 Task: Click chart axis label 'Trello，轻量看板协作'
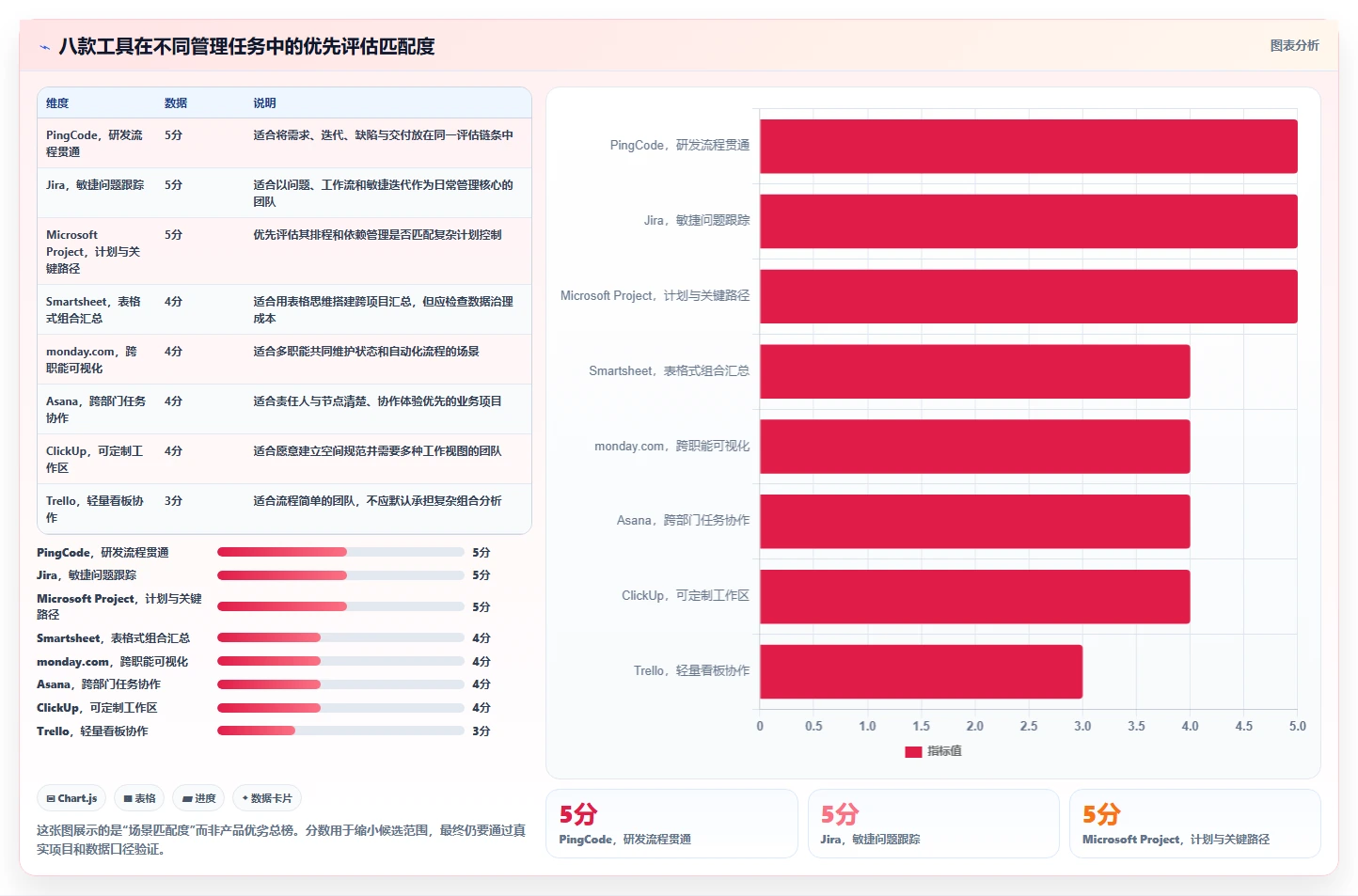[691, 671]
